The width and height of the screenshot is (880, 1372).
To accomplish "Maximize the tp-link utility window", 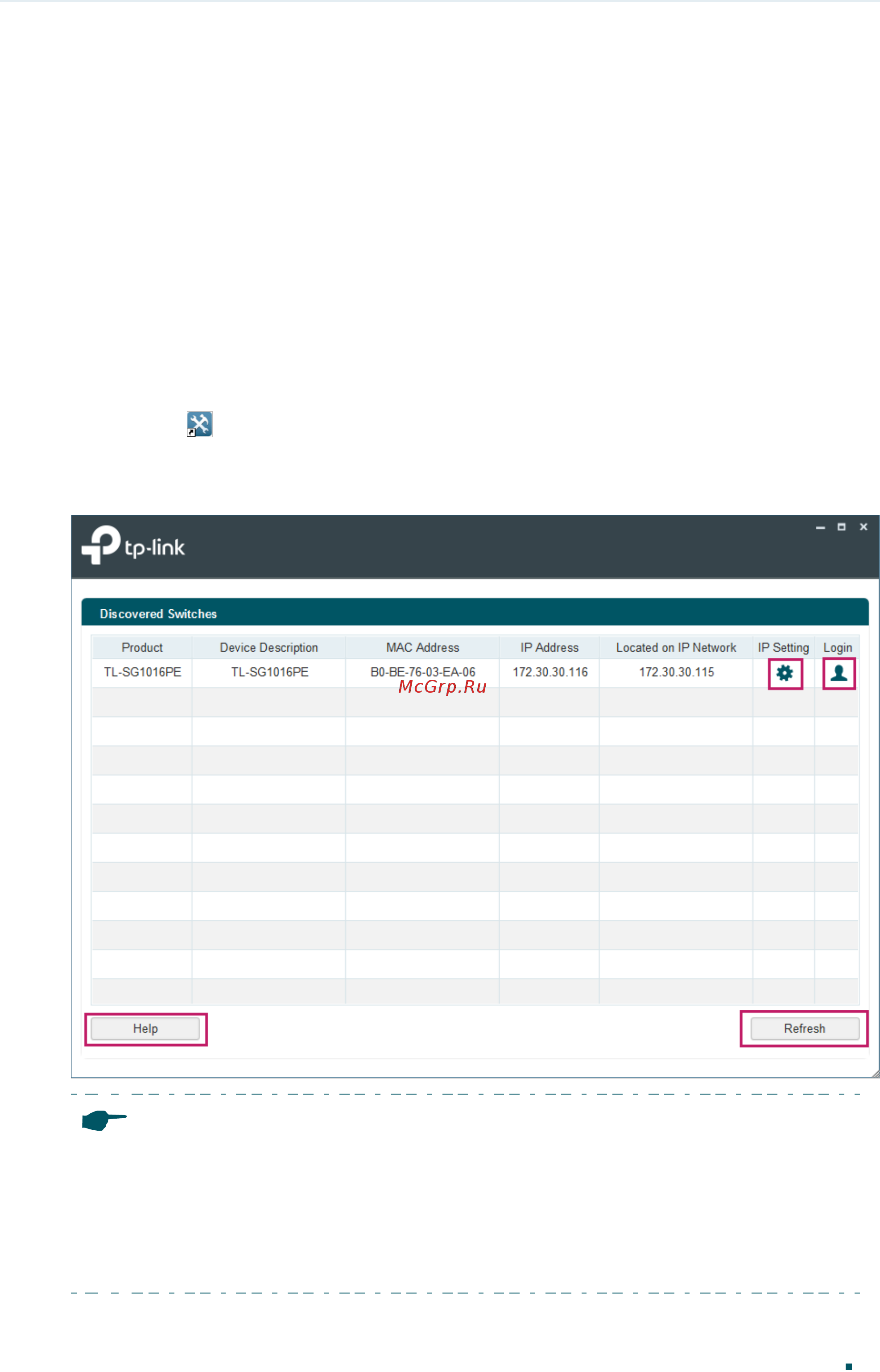I will [x=841, y=527].
